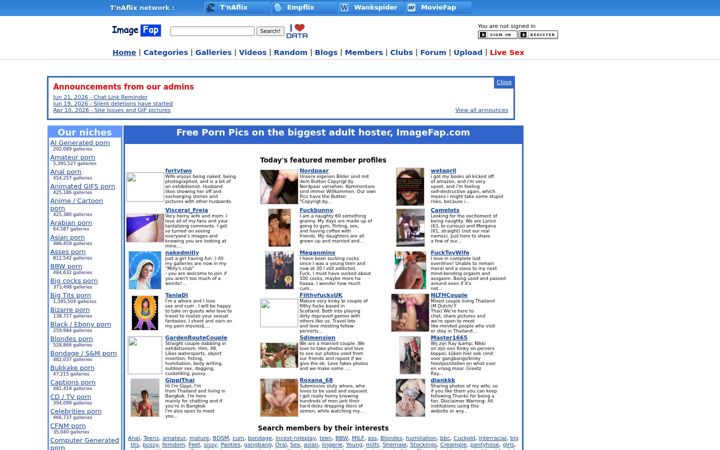Viewport: 720px width, 450px height.
Task: Open the fortytwo member profile link
Action: coord(179,170)
